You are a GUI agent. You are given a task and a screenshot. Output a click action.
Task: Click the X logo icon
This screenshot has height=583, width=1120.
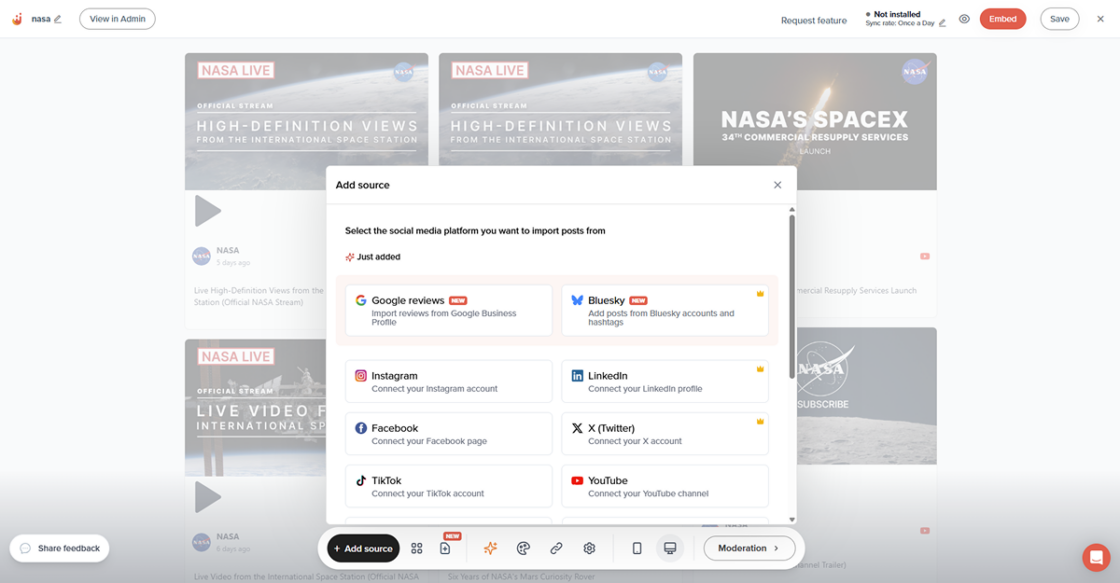577,428
